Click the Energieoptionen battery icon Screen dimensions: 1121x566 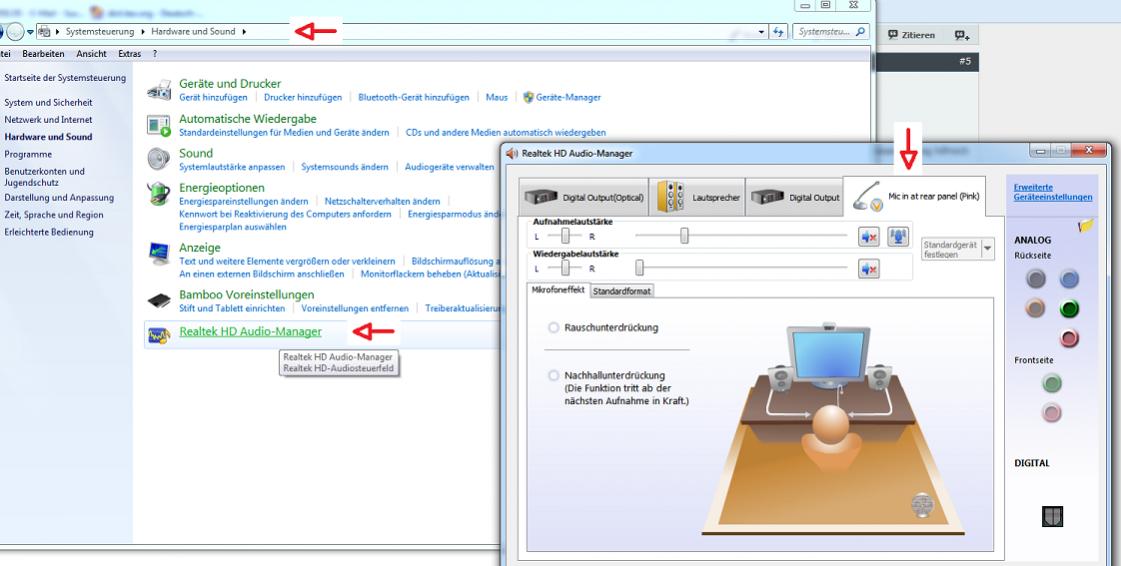click(x=159, y=194)
